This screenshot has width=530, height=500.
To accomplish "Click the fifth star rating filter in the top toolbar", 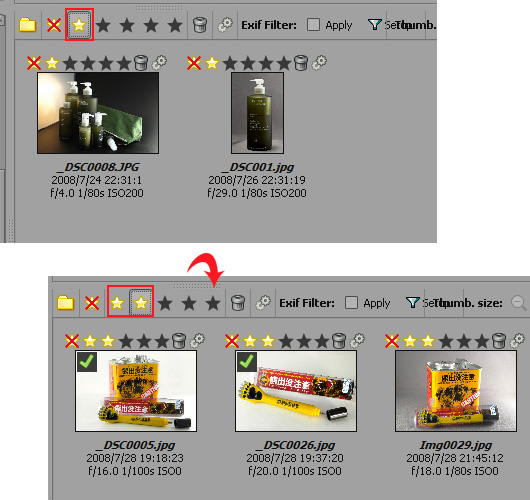I will [x=175, y=25].
